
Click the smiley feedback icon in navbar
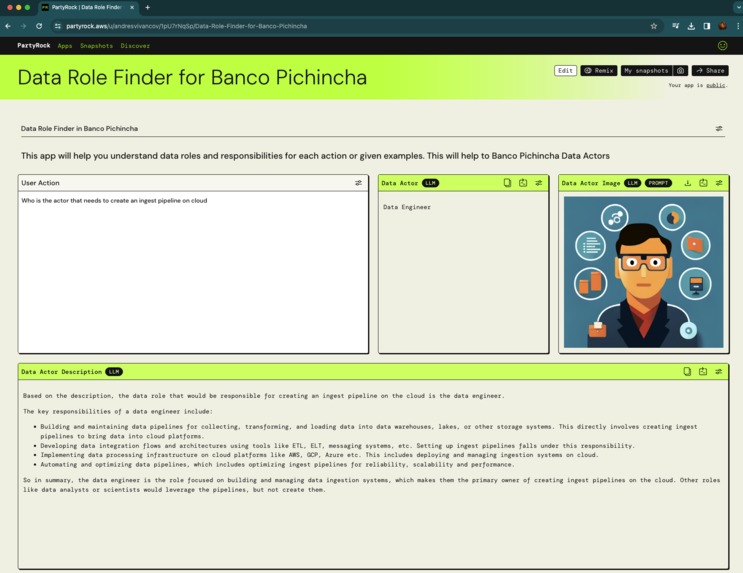click(x=722, y=45)
